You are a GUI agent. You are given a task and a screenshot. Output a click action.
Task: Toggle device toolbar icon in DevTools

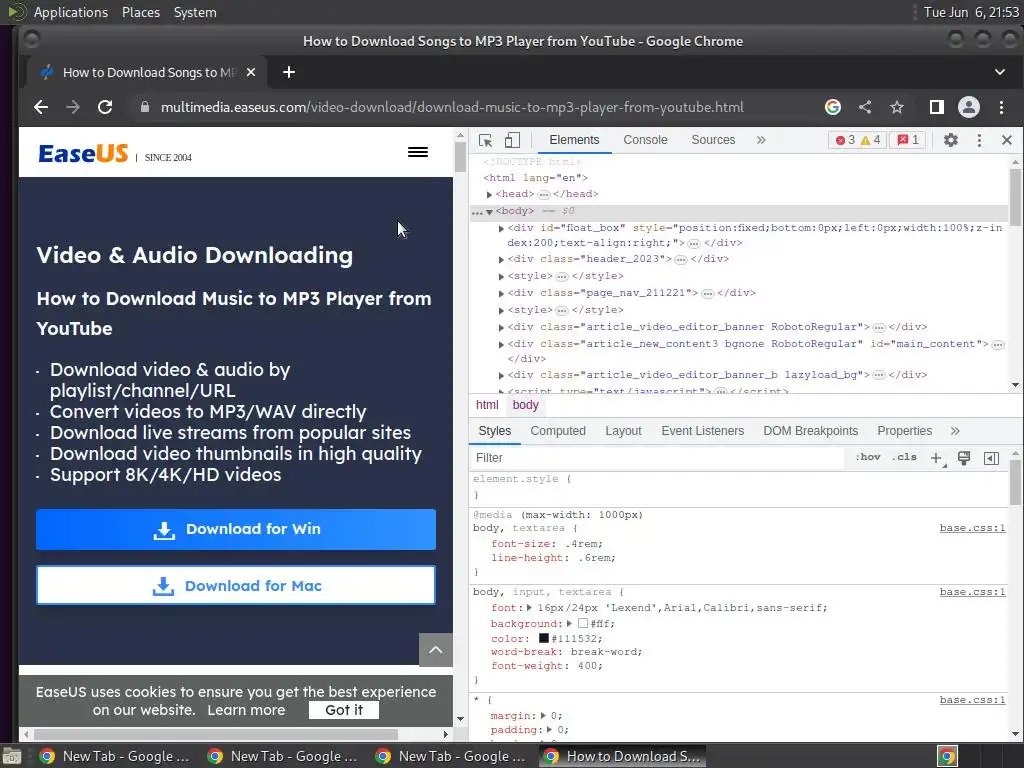(x=513, y=140)
